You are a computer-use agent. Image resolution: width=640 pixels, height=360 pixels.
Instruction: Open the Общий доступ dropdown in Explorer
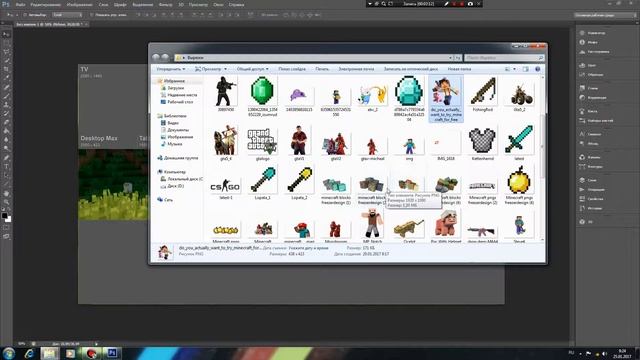pyautogui.click(x=253, y=69)
